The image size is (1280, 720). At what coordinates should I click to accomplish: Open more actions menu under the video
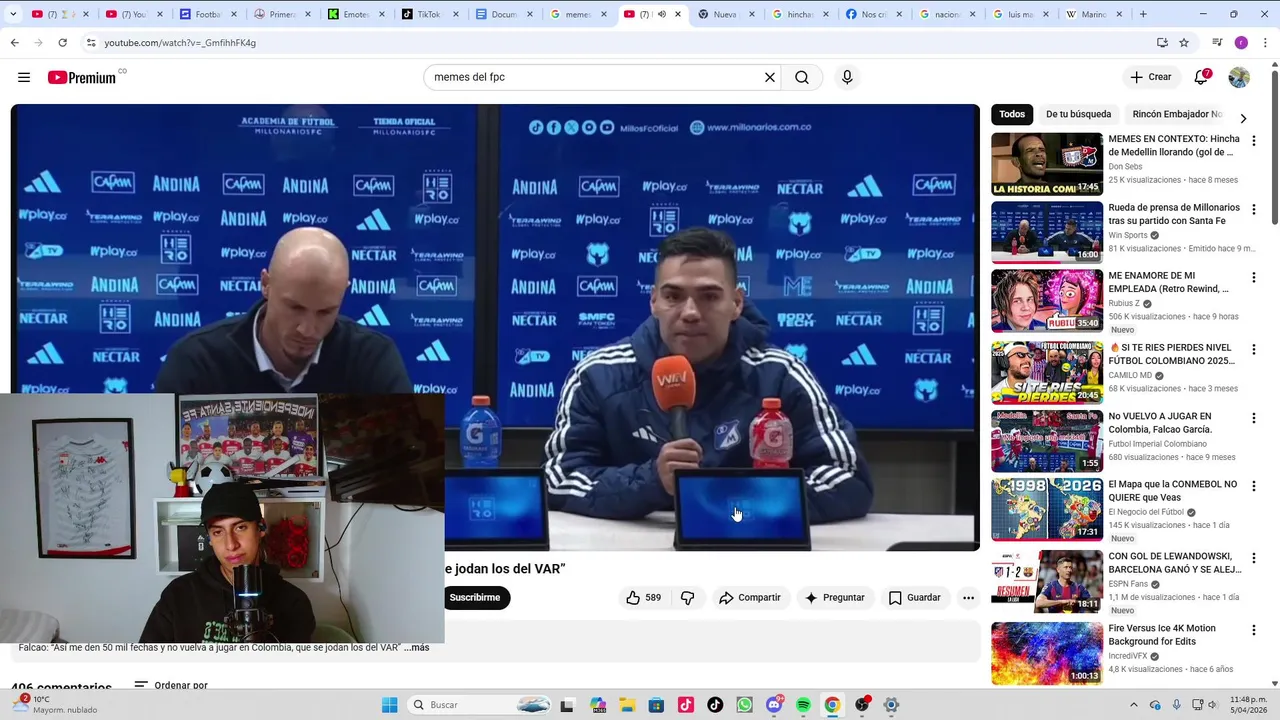click(x=968, y=597)
